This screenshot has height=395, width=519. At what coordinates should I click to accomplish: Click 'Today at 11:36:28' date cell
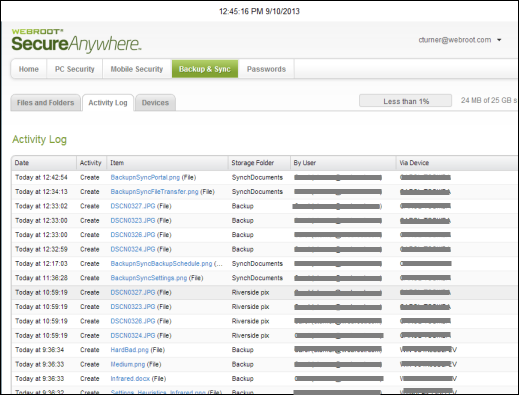tap(41, 278)
